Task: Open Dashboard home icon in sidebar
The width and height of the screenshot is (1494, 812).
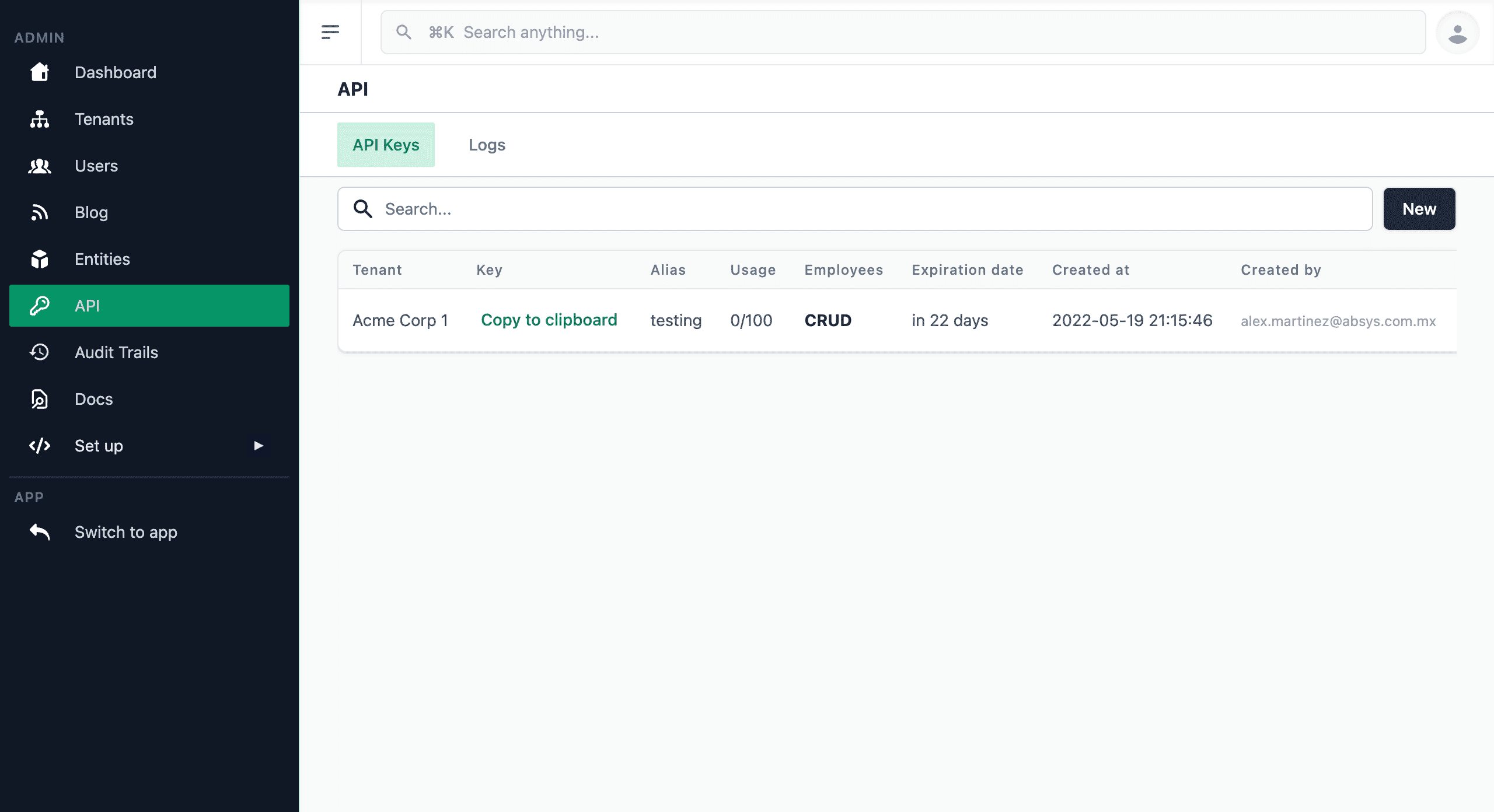Action: coord(40,72)
